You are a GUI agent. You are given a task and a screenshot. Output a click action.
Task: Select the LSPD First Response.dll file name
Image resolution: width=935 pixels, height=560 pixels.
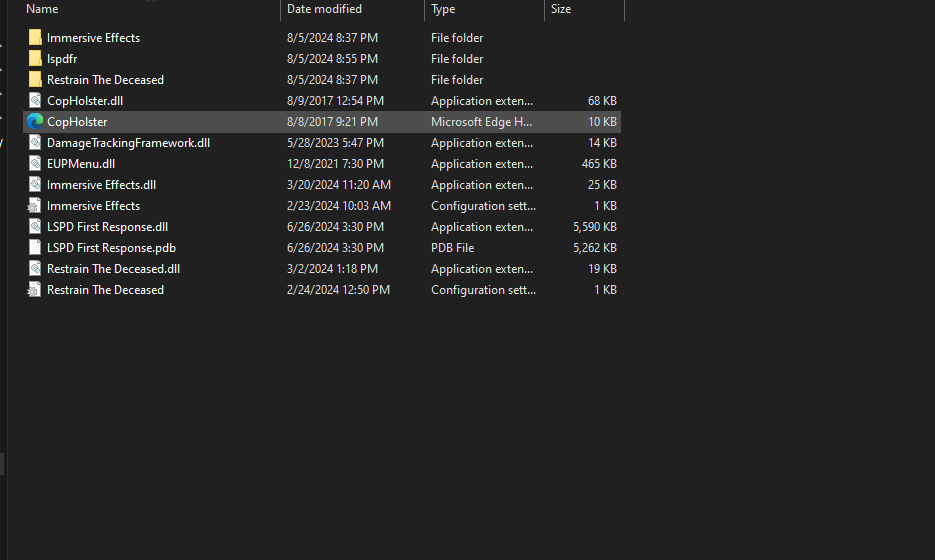point(107,227)
